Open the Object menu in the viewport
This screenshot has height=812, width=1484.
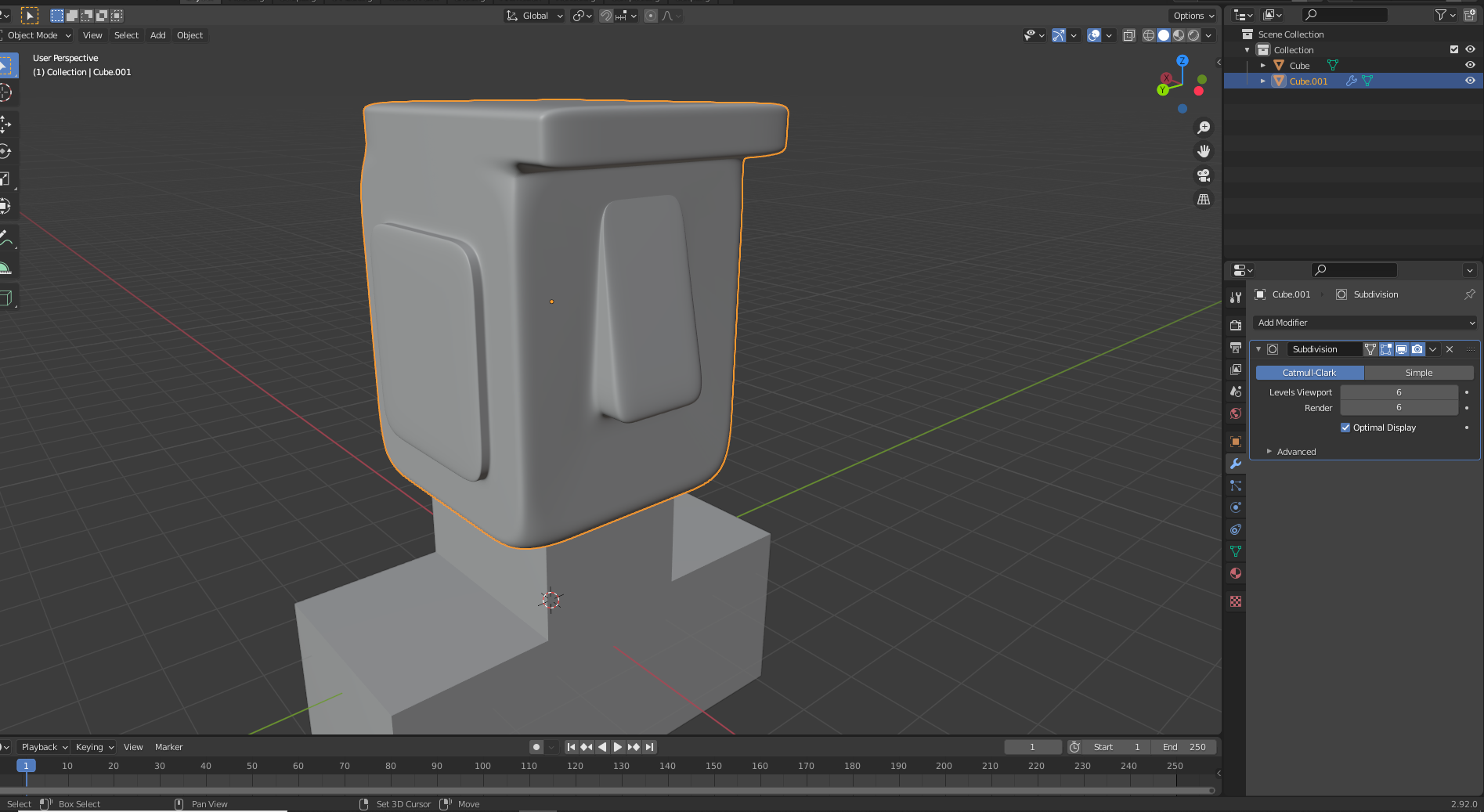pos(190,35)
